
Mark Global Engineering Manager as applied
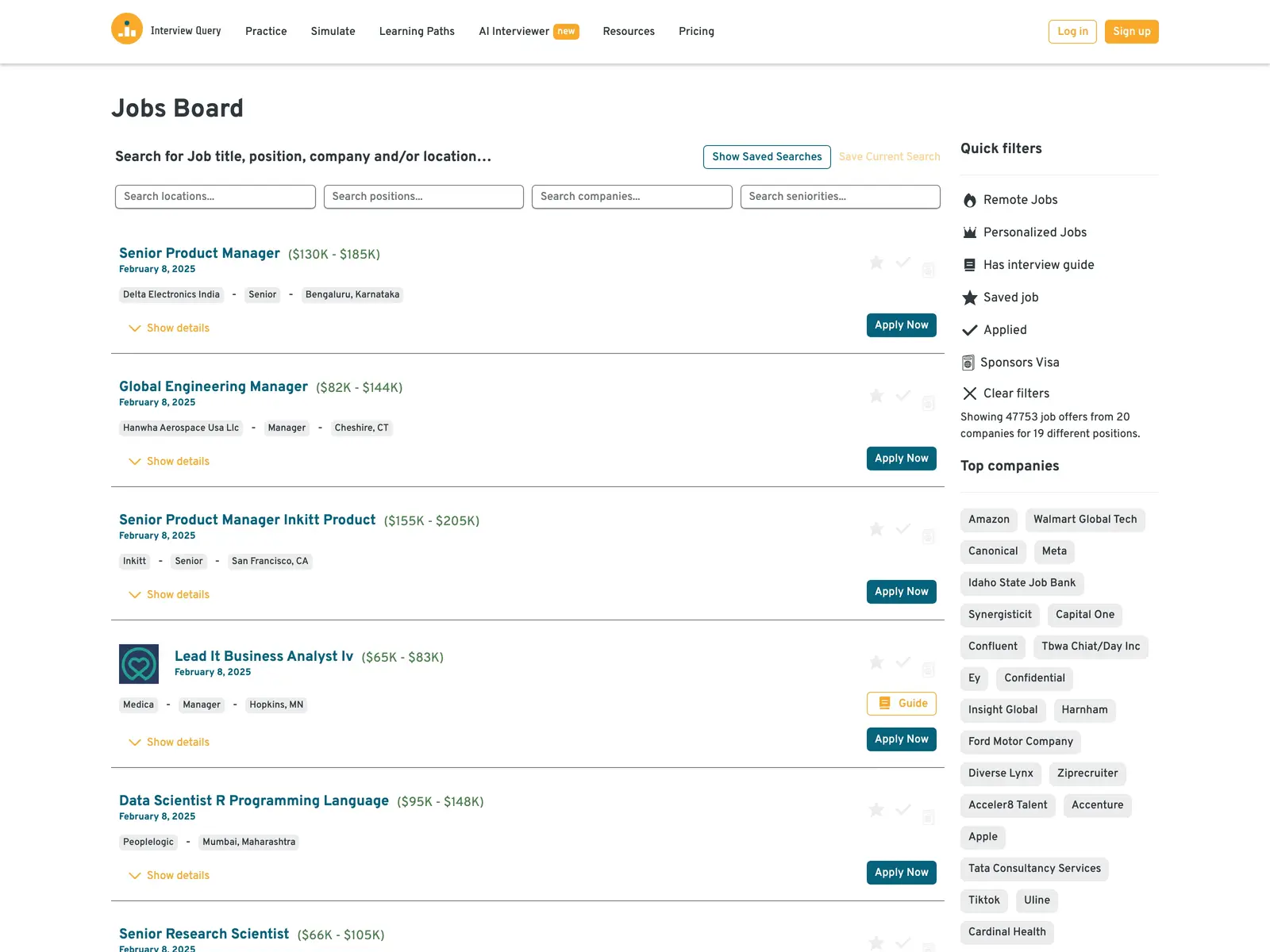coord(903,396)
